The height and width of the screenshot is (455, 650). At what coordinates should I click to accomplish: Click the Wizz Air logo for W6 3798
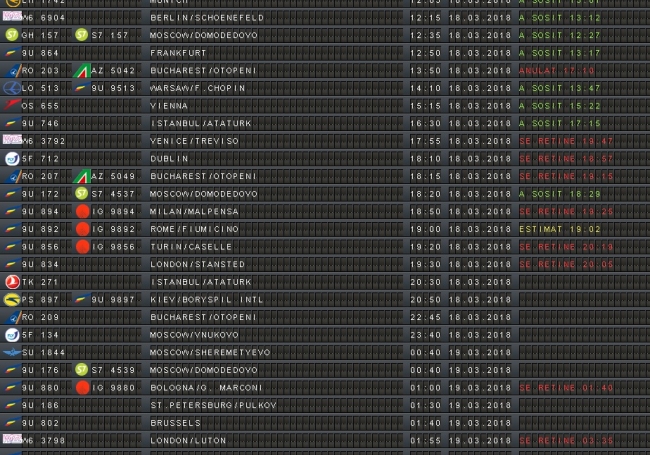[12, 439]
